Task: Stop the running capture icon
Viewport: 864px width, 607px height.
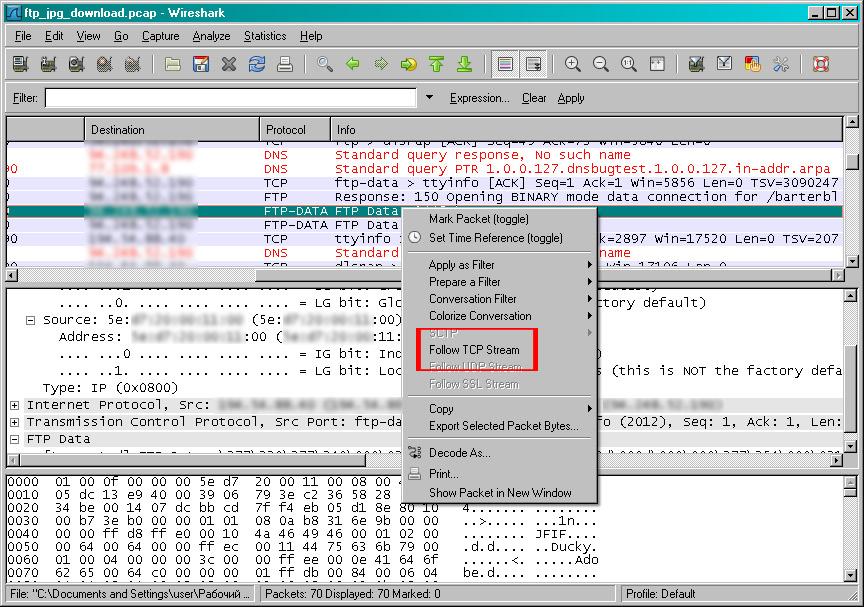Action: pyautogui.click(x=105, y=64)
